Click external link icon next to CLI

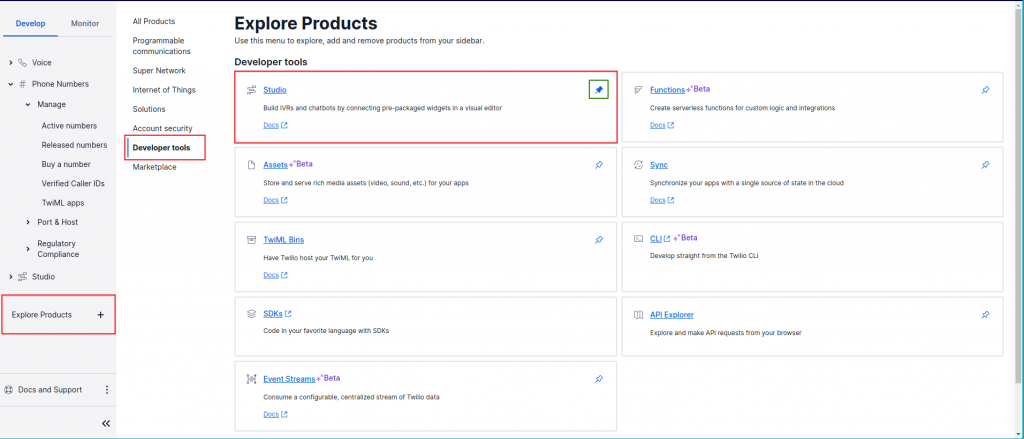coord(667,239)
